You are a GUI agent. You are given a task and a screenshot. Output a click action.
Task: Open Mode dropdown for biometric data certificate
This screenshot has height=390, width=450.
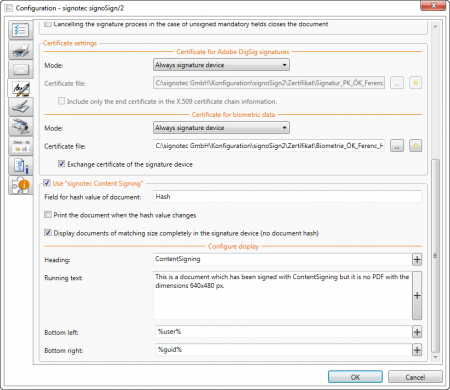(221, 128)
